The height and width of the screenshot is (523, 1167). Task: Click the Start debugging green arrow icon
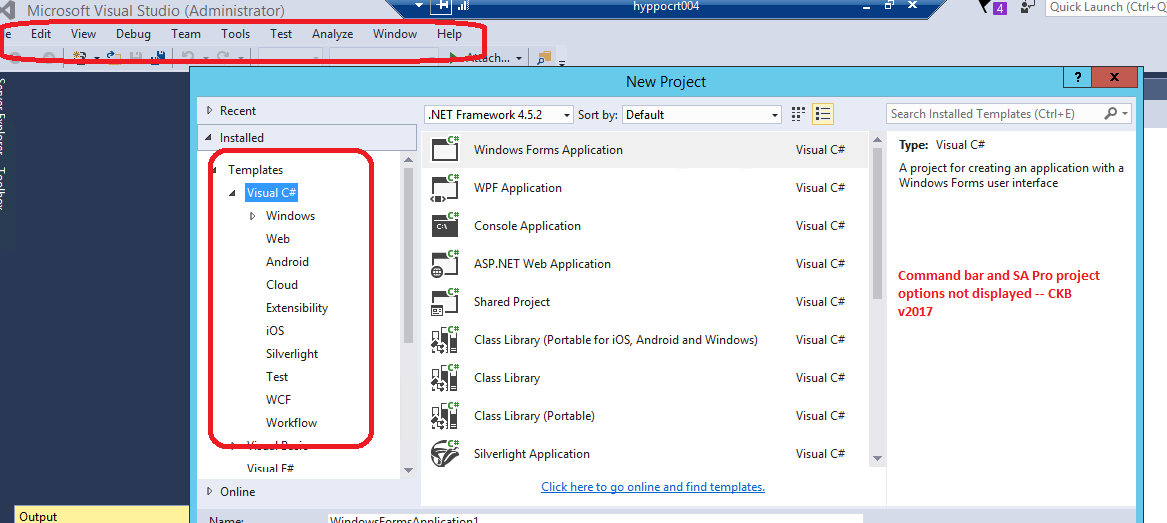click(454, 57)
